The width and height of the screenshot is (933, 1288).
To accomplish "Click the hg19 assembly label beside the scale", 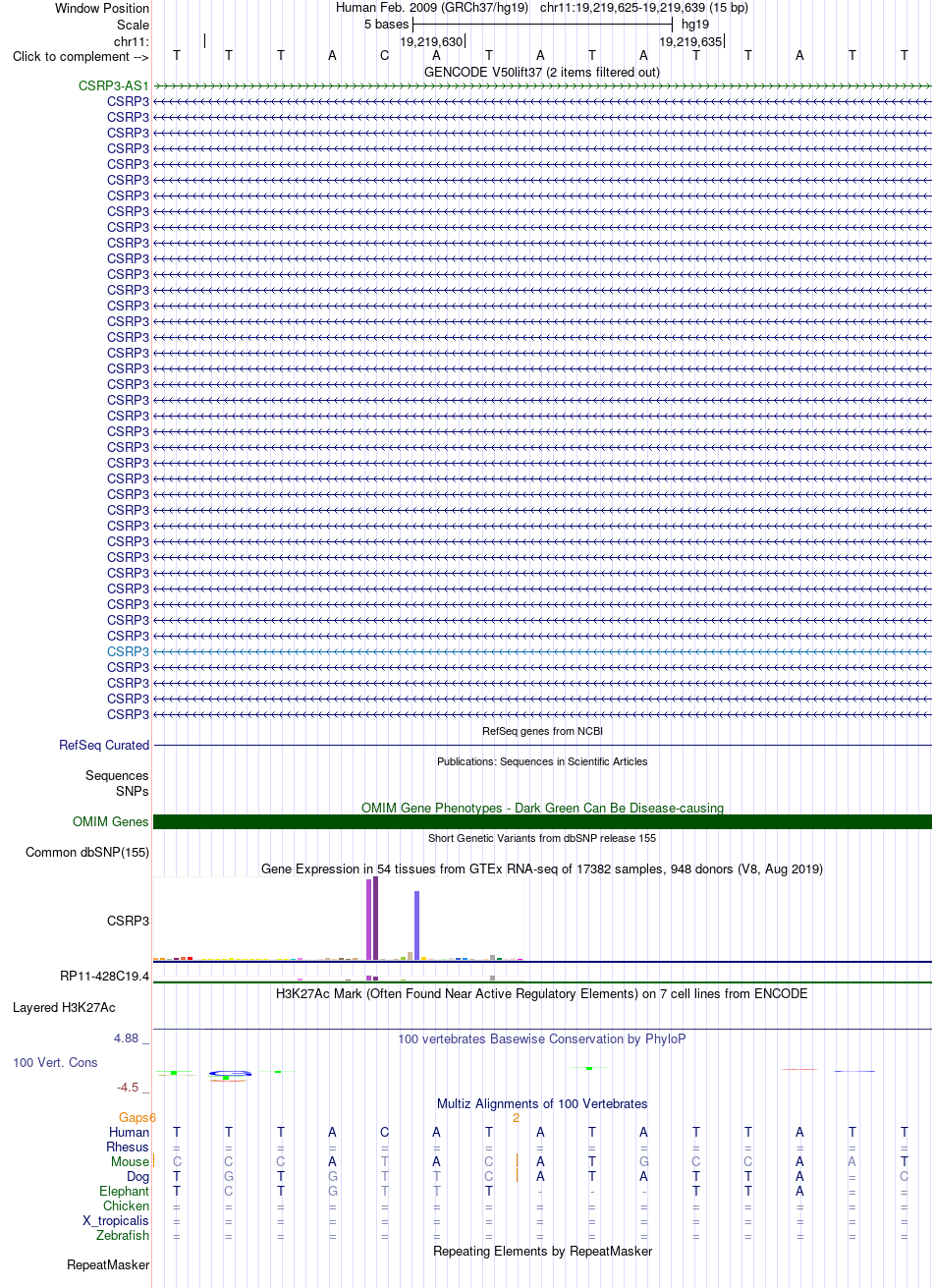I will pyautogui.click(x=695, y=24).
